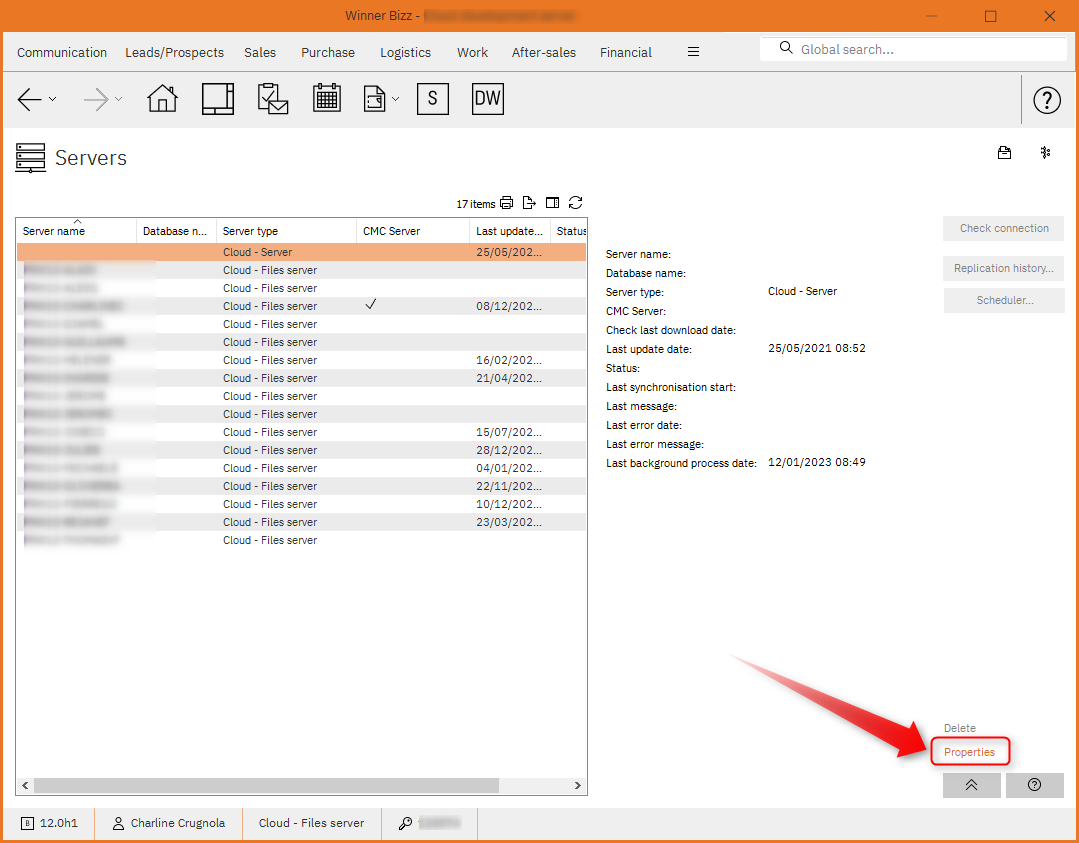The height and width of the screenshot is (843, 1079).
Task: Open Replication history
Action: coord(1003,268)
